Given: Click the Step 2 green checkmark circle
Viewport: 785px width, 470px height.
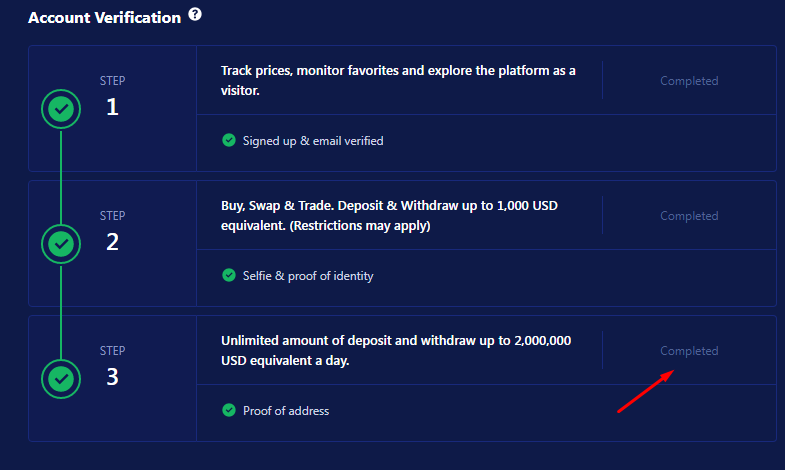Looking at the screenshot, I should click(x=61, y=244).
